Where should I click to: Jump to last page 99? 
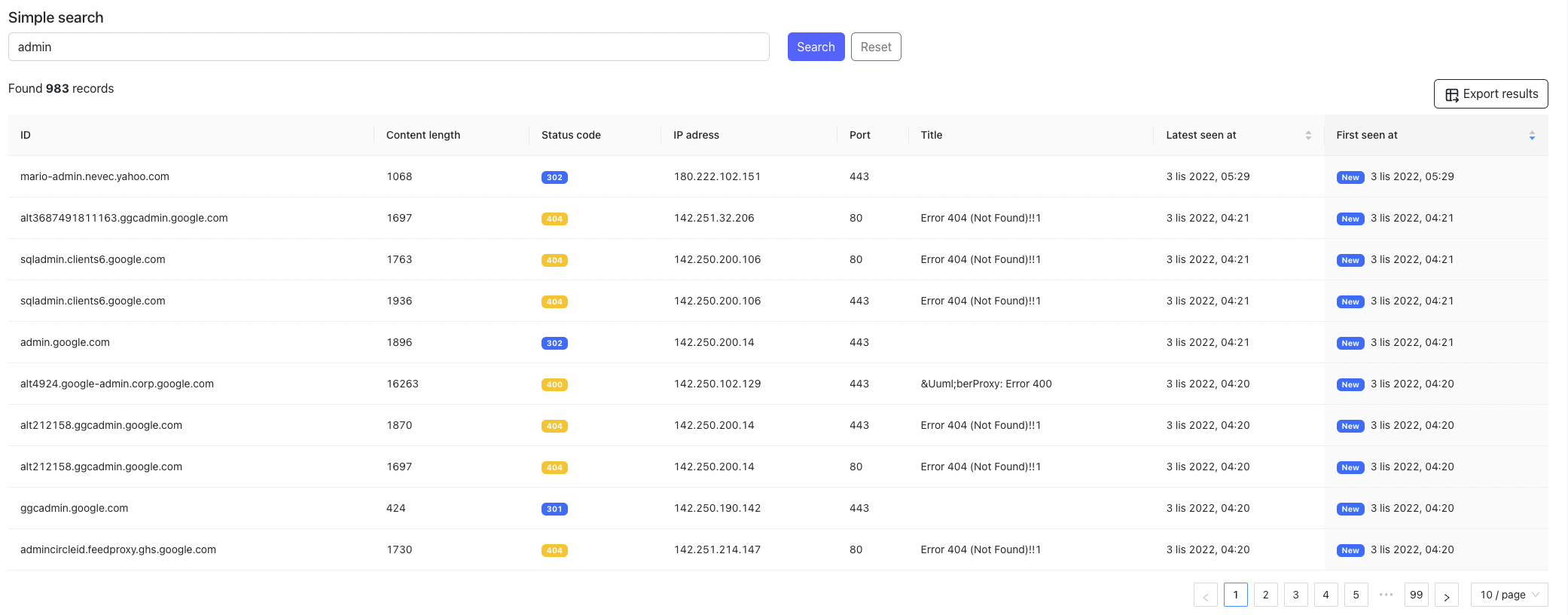1416,595
